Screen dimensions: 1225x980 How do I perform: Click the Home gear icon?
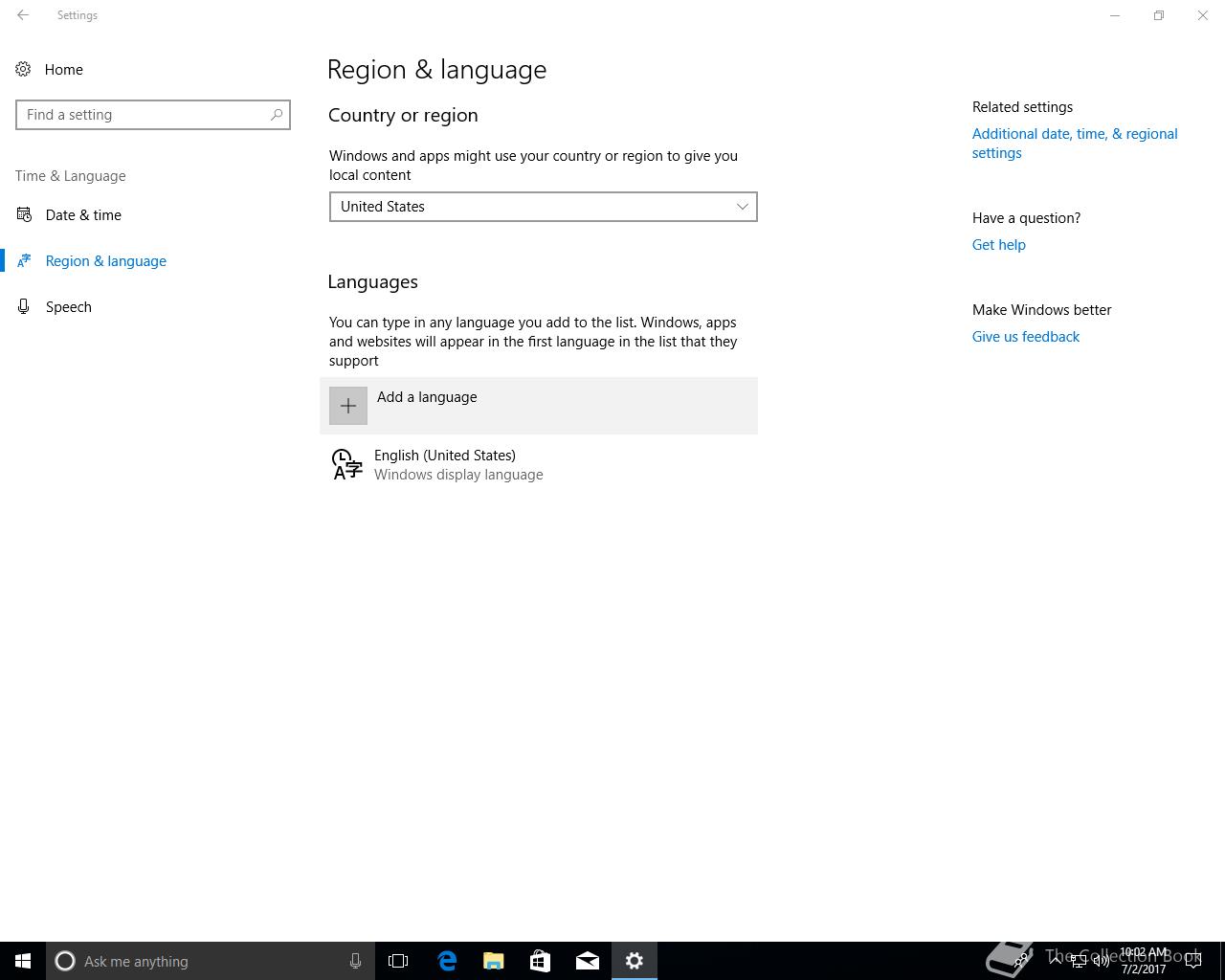(x=24, y=70)
